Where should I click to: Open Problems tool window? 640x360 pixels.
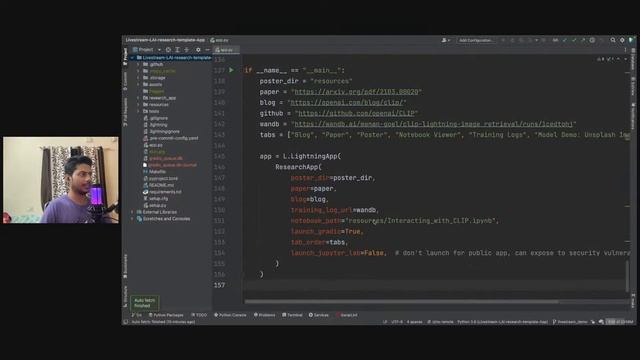pos(264,315)
